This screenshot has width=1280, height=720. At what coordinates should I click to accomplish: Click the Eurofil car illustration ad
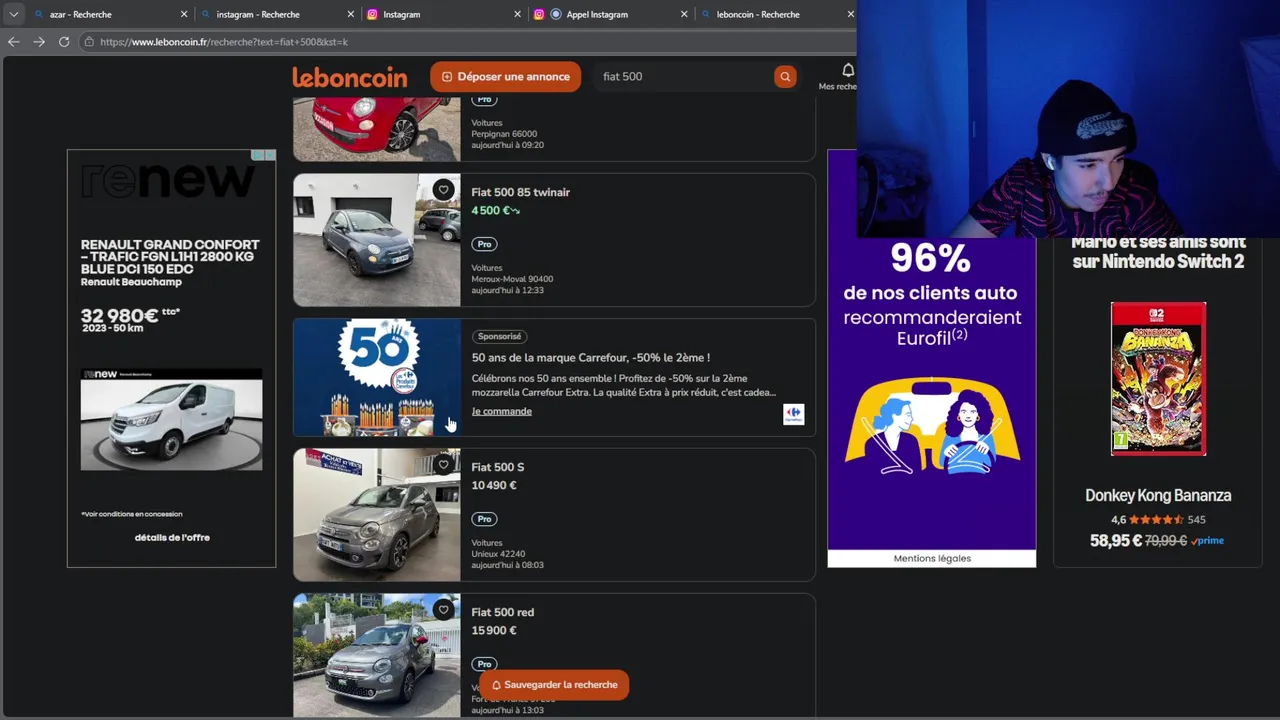pyautogui.click(x=932, y=426)
